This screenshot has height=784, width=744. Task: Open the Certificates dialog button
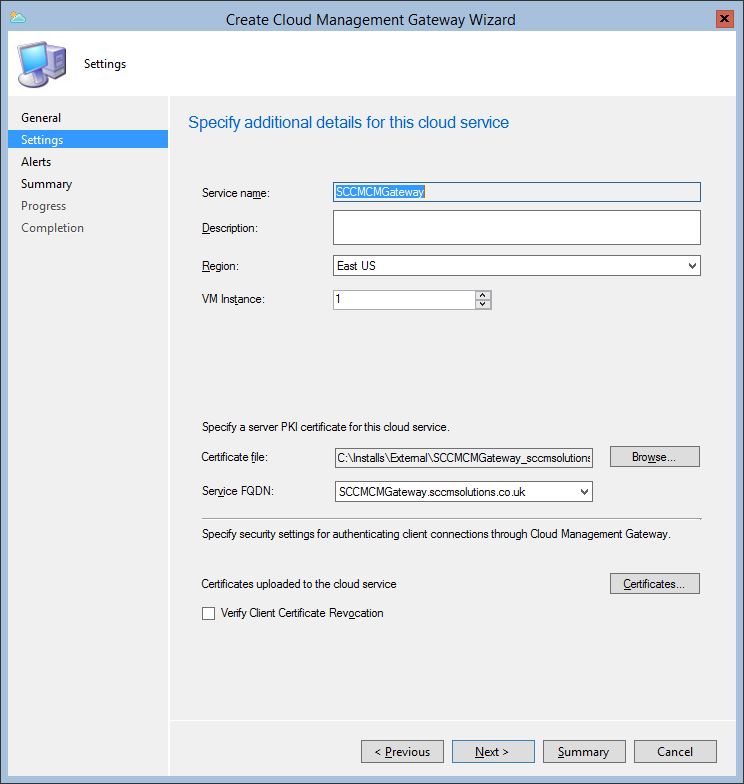point(654,584)
